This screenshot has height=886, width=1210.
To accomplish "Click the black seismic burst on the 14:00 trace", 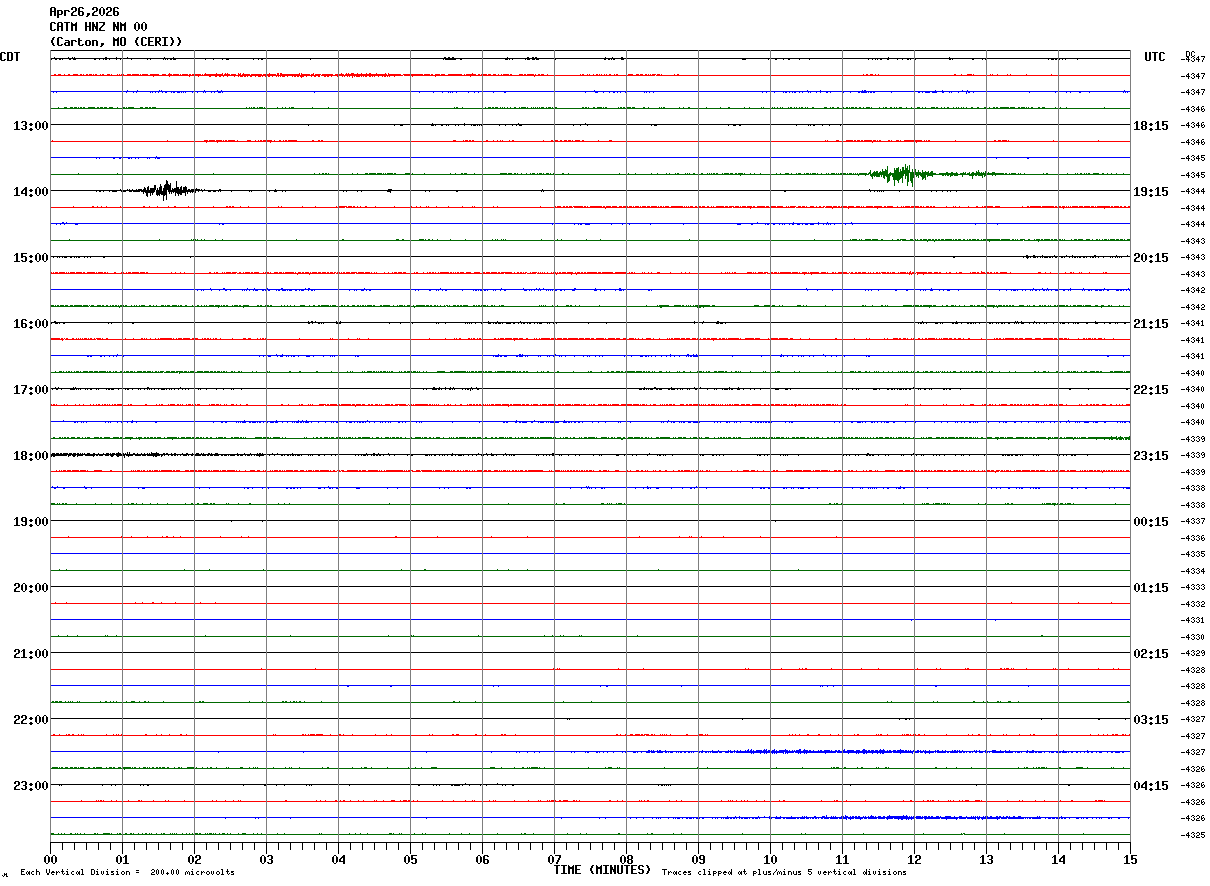I will tap(166, 190).
